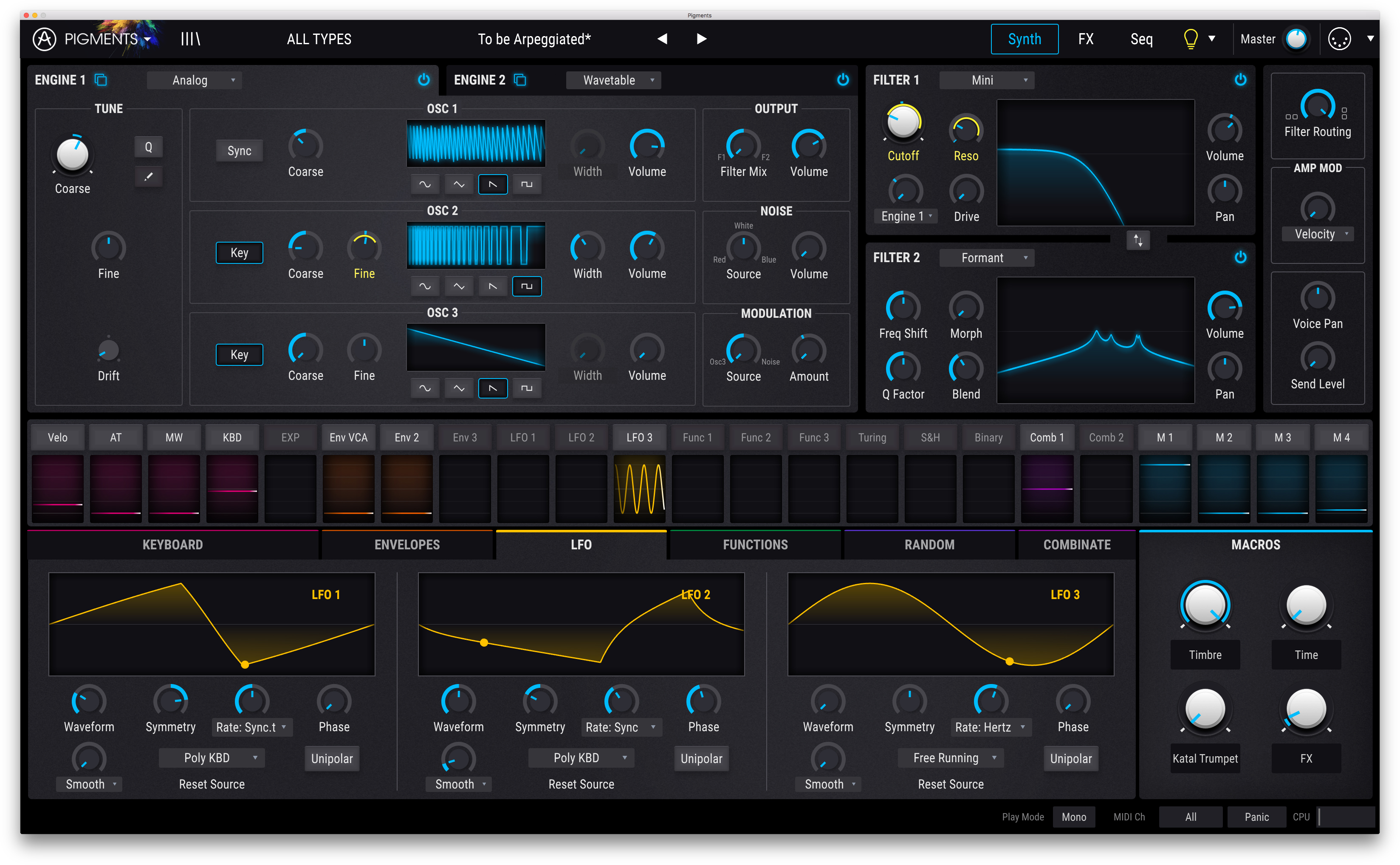This screenshot has width=1400, height=865.
Task: Click the tune pencil edit icon
Action: click(149, 177)
